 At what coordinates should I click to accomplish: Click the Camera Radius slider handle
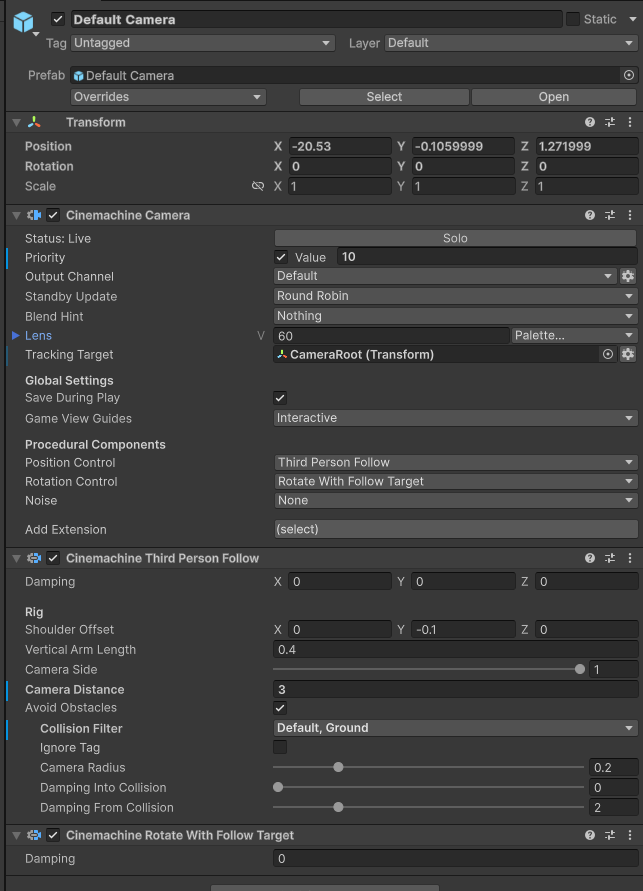pyautogui.click(x=338, y=767)
